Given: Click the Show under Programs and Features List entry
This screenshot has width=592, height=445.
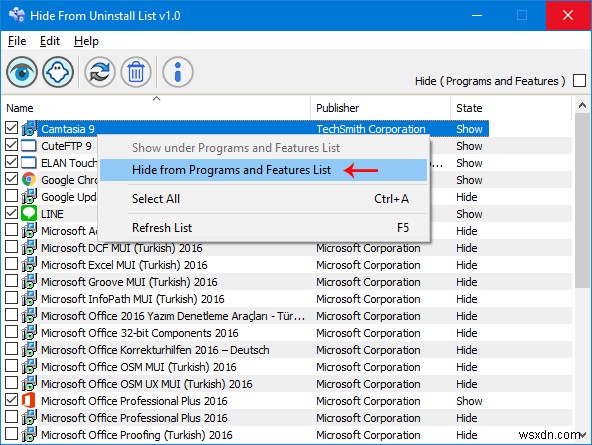Looking at the screenshot, I should click(x=264, y=148).
